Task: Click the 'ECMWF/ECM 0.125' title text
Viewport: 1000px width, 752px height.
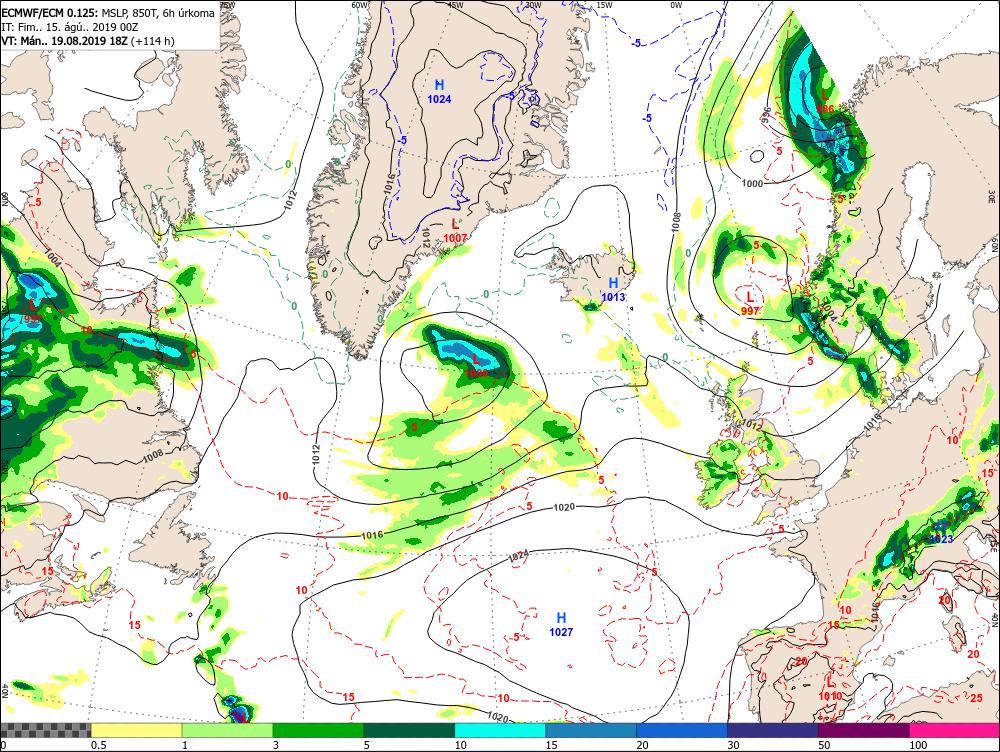Action: coord(49,12)
